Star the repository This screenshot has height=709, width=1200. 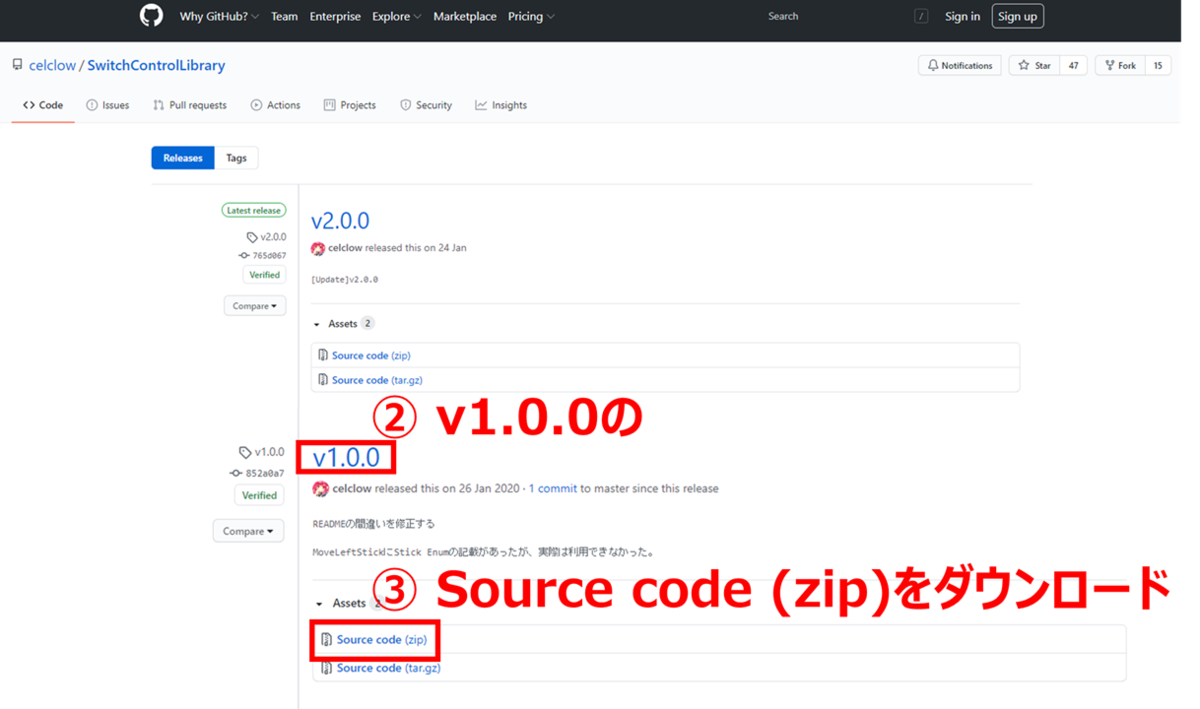1034,65
